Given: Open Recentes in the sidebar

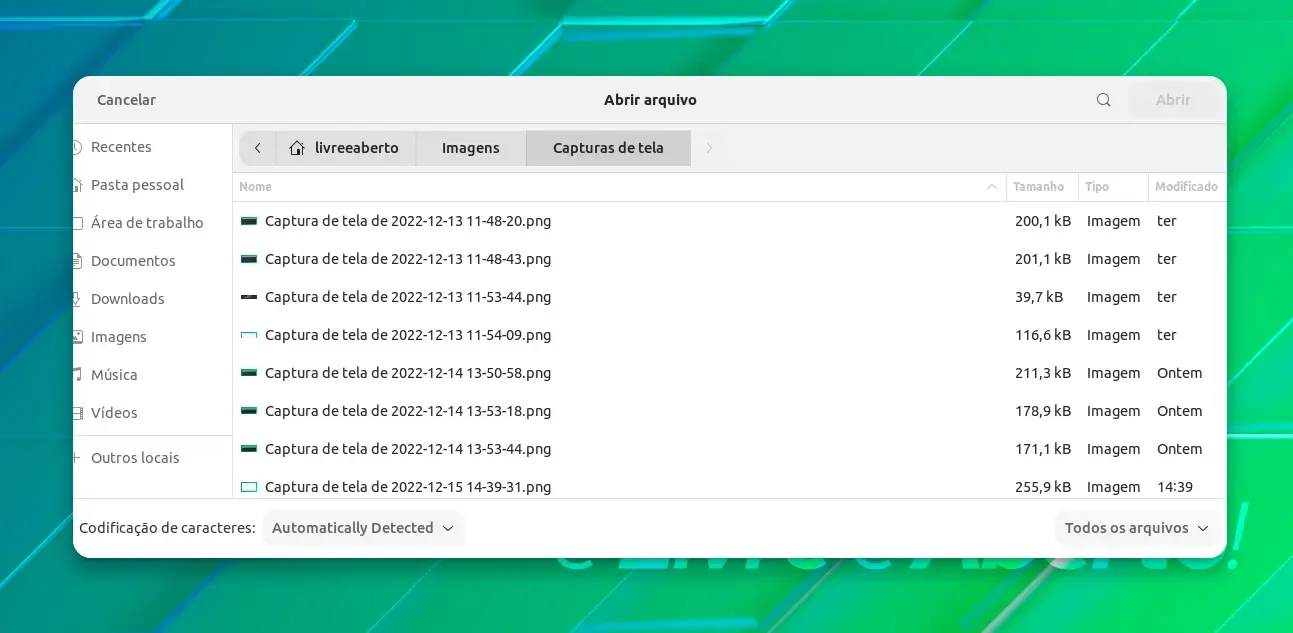Looking at the screenshot, I should tap(121, 147).
